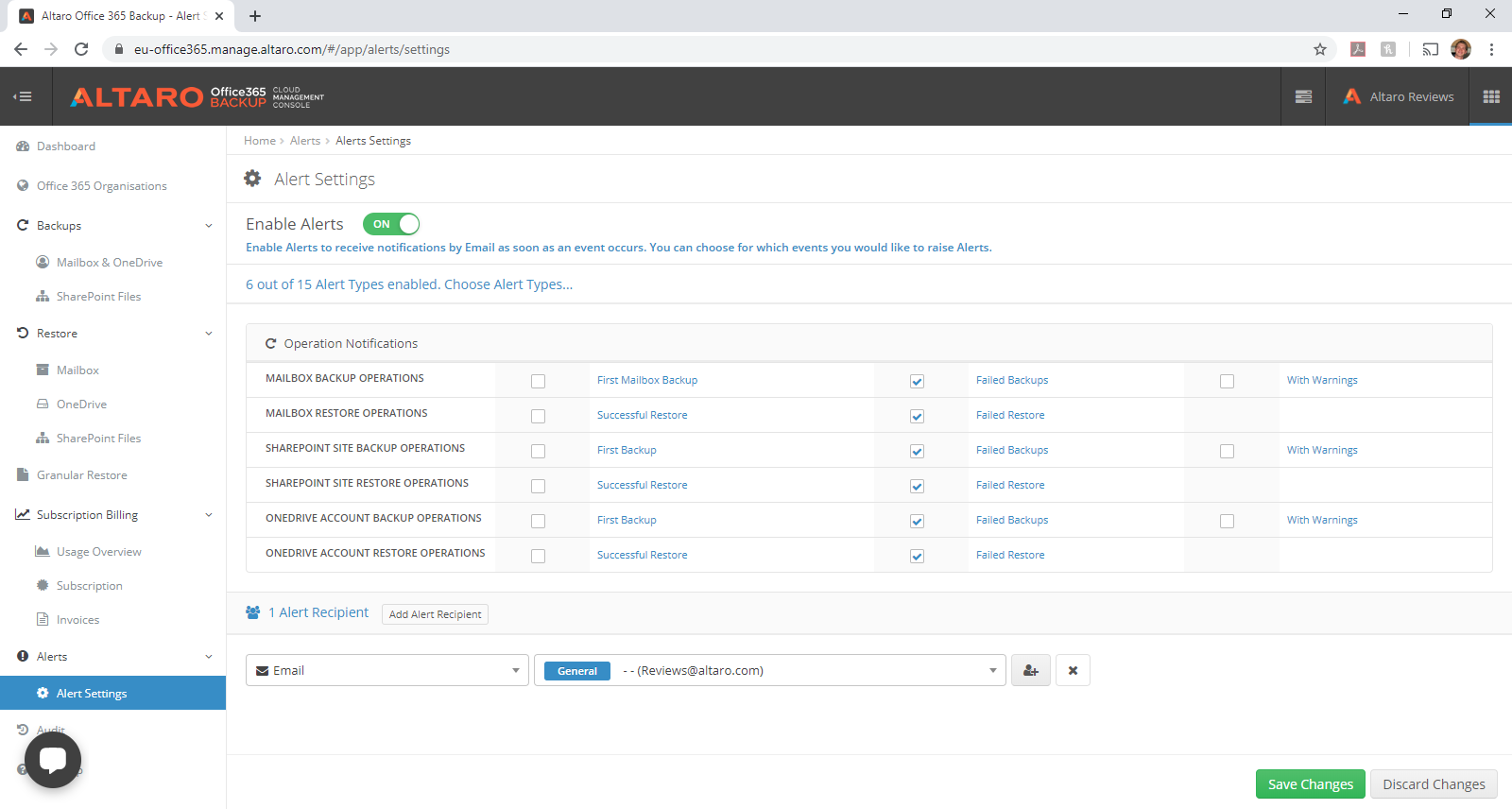The image size is (1512, 809).
Task: Click the Altaro Reviews account icon
Action: [1352, 96]
